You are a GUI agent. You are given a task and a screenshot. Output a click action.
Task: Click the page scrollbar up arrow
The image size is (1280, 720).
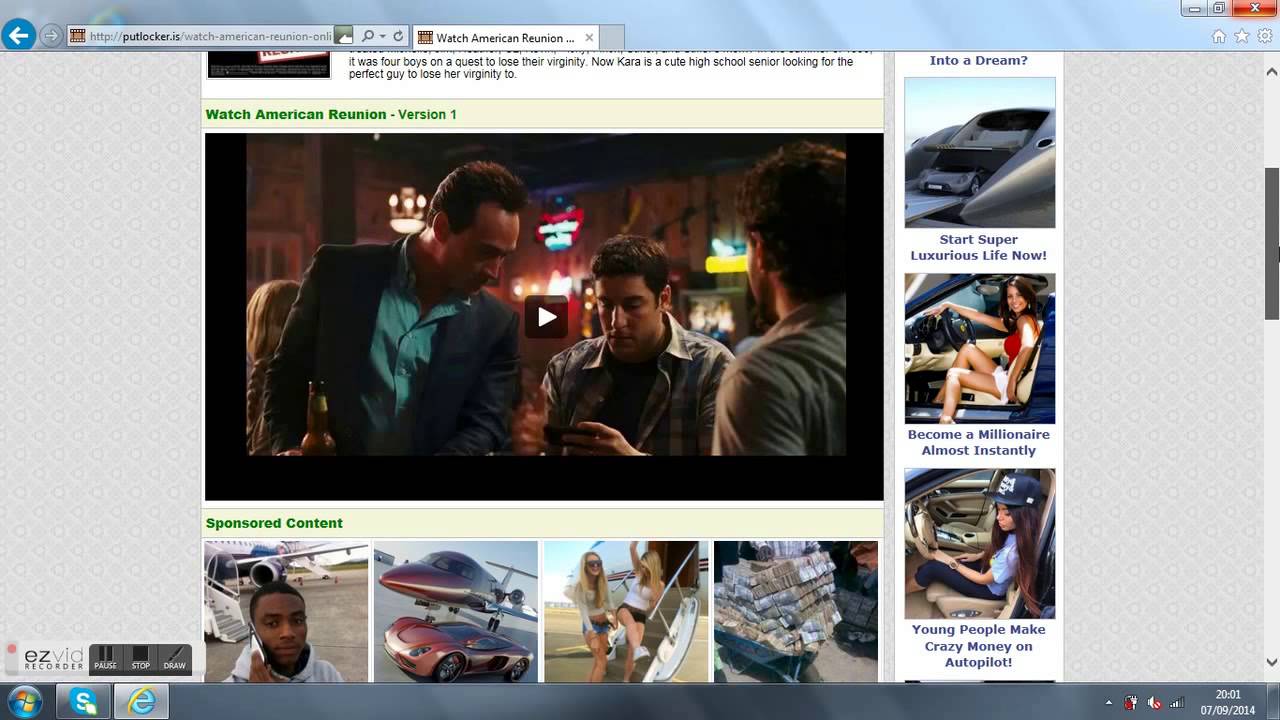[1272, 71]
